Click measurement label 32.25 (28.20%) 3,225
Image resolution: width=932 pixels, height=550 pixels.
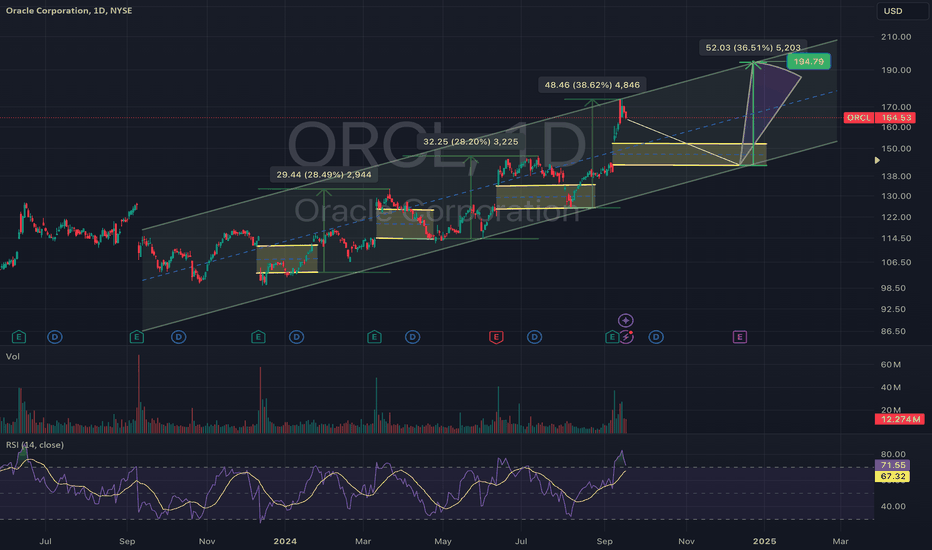470,142
